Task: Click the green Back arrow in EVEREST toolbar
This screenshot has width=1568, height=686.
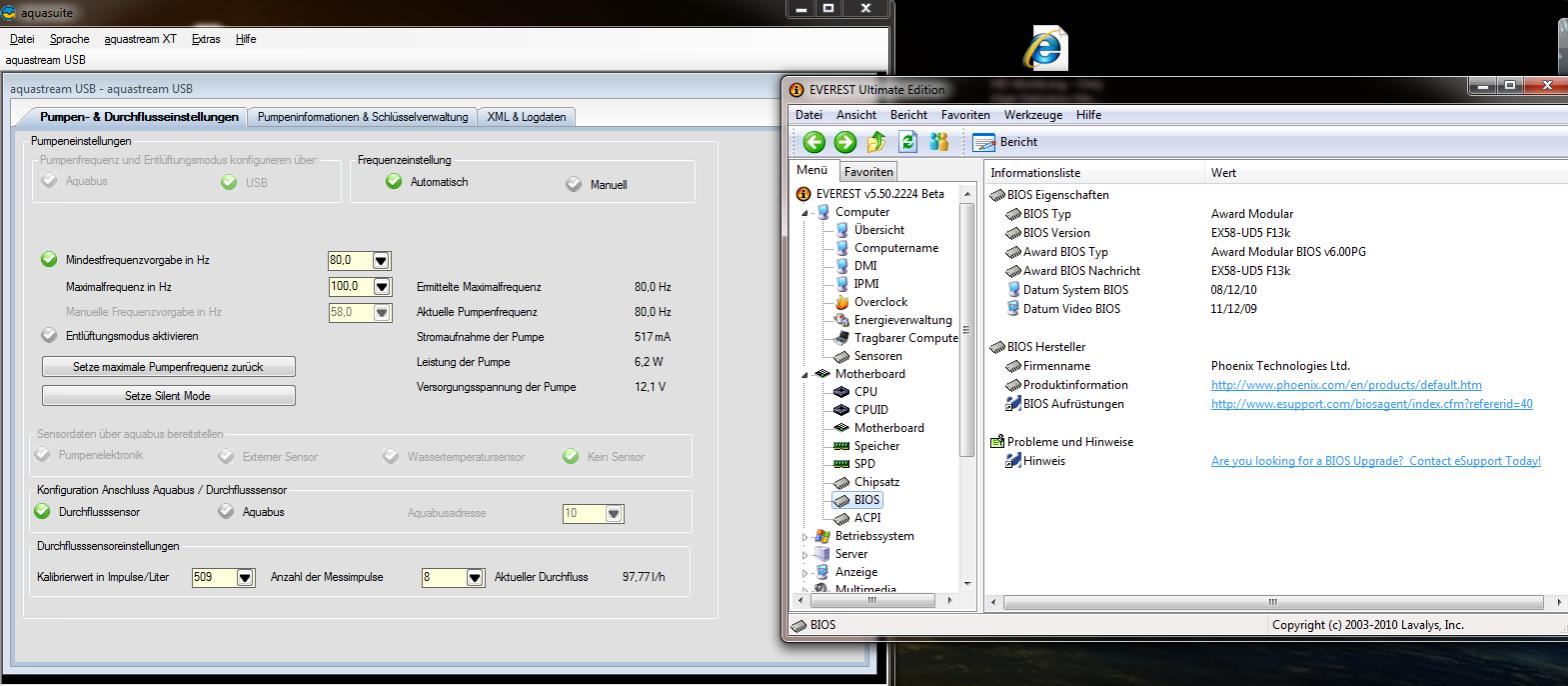Action: 814,142
